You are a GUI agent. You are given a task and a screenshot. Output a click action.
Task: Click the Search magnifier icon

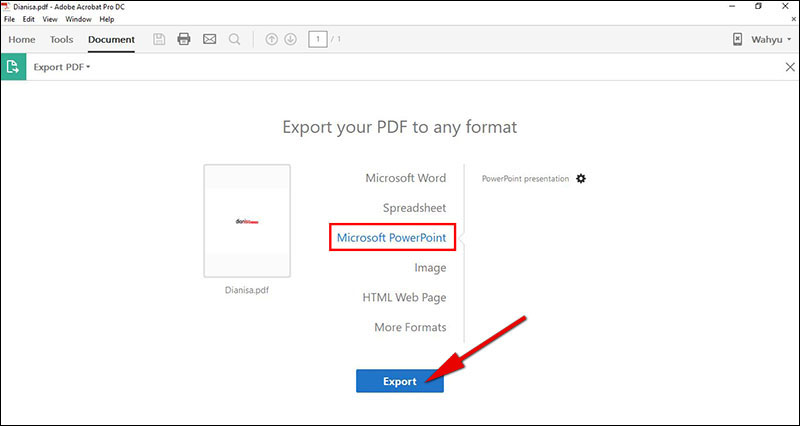[234, 39]
